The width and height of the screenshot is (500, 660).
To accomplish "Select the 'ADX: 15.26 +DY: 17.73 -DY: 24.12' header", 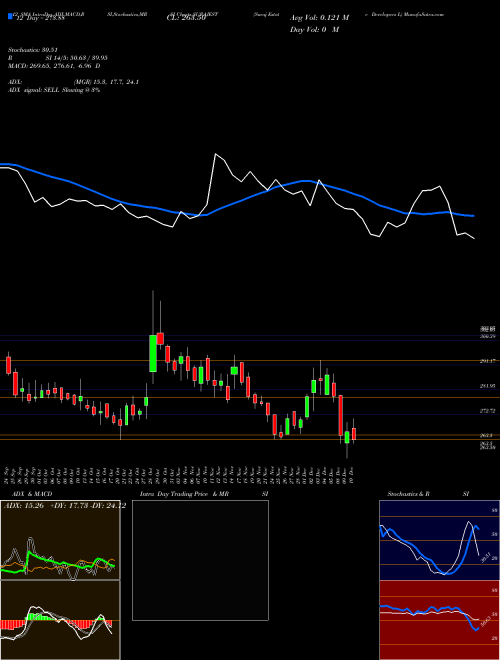I will coord(65,506).
